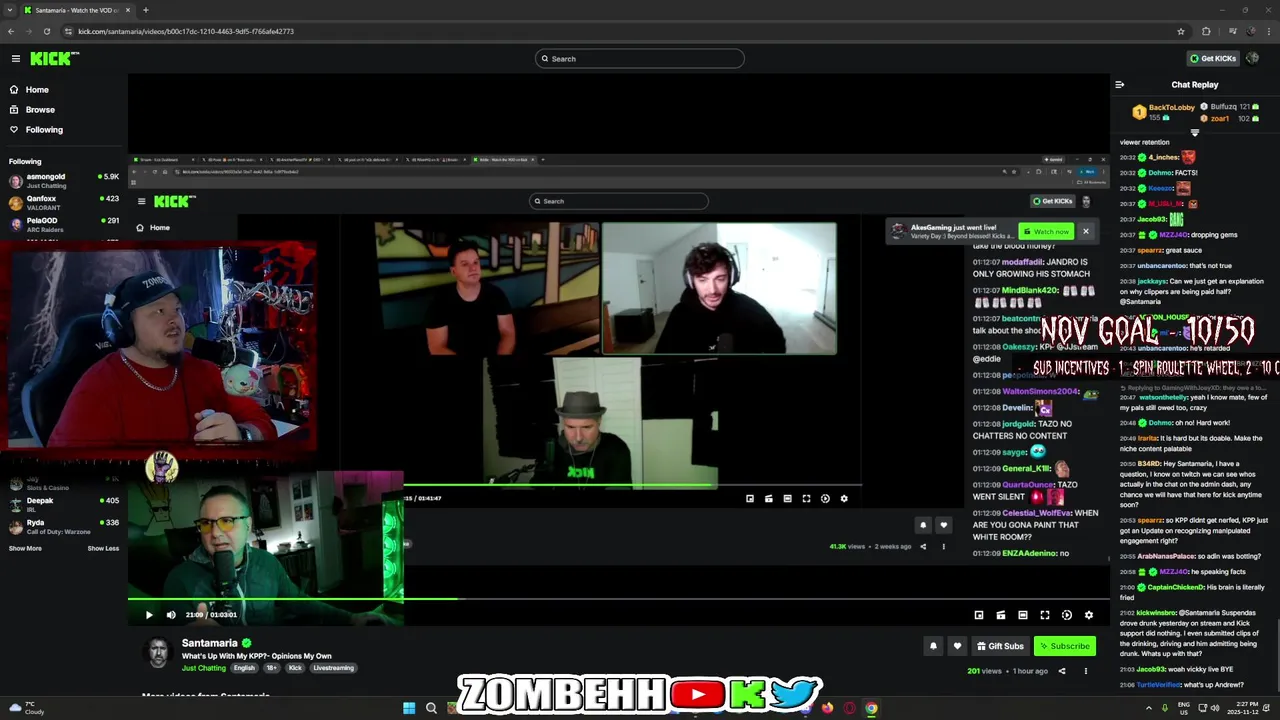Click the main Kick search field
Viewport: 1280px width, 720px height.
click(x=640, y=58)
